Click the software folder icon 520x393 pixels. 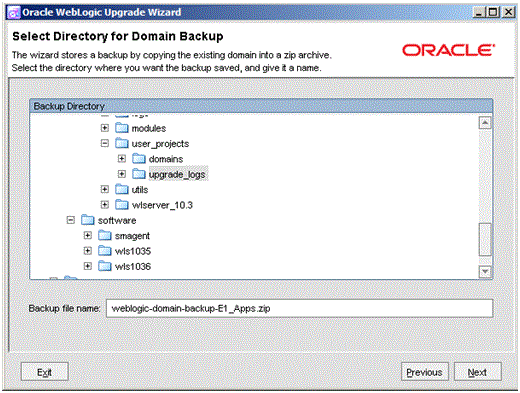(88, 220)
